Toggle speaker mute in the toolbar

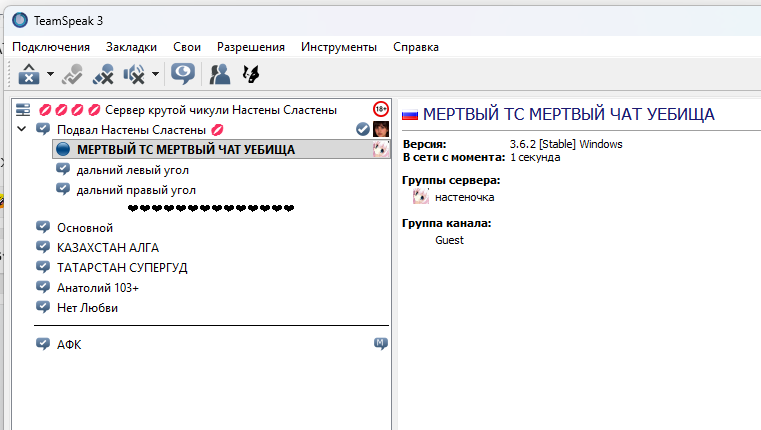[x=134, y=74]
